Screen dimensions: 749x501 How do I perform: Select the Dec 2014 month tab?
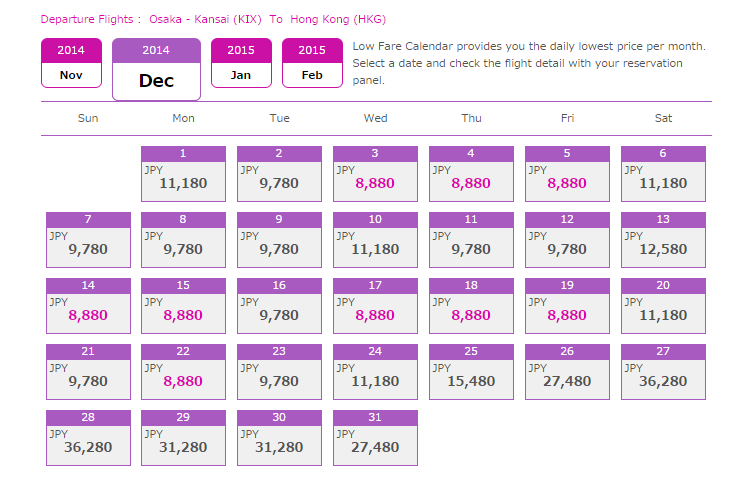tap(156, 69)
